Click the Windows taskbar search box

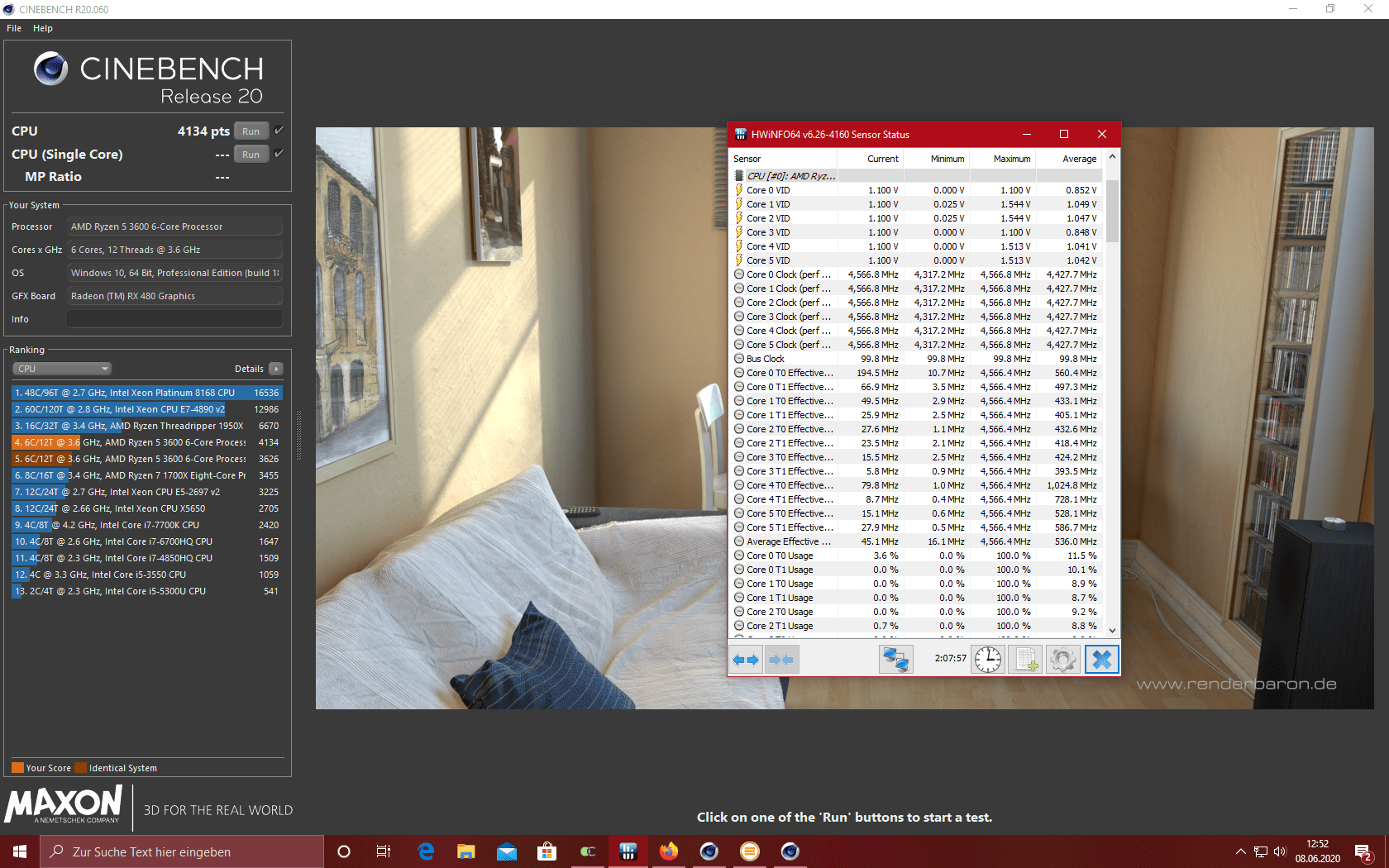[182, 851]
